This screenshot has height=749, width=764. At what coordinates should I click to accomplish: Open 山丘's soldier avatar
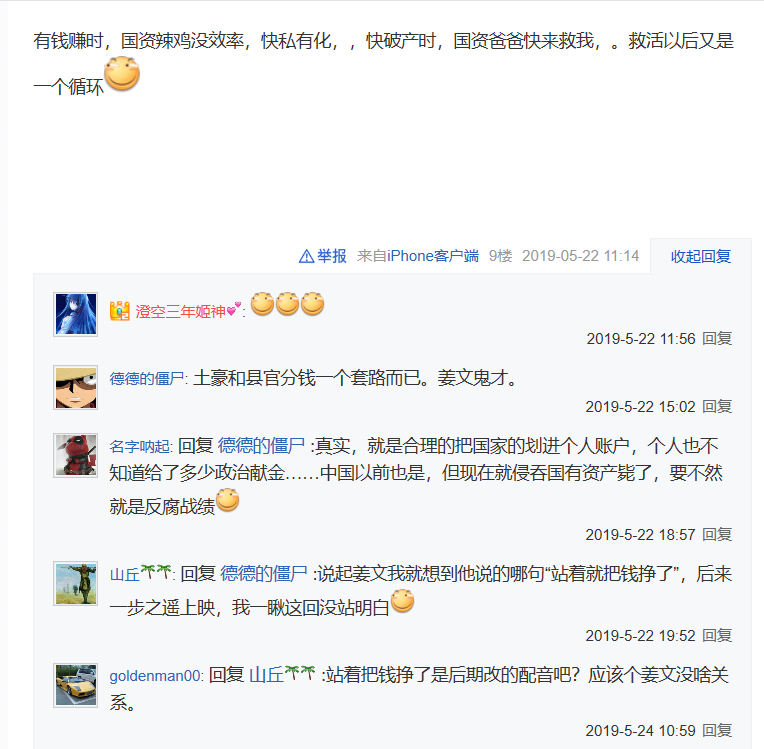coord(76,583)
